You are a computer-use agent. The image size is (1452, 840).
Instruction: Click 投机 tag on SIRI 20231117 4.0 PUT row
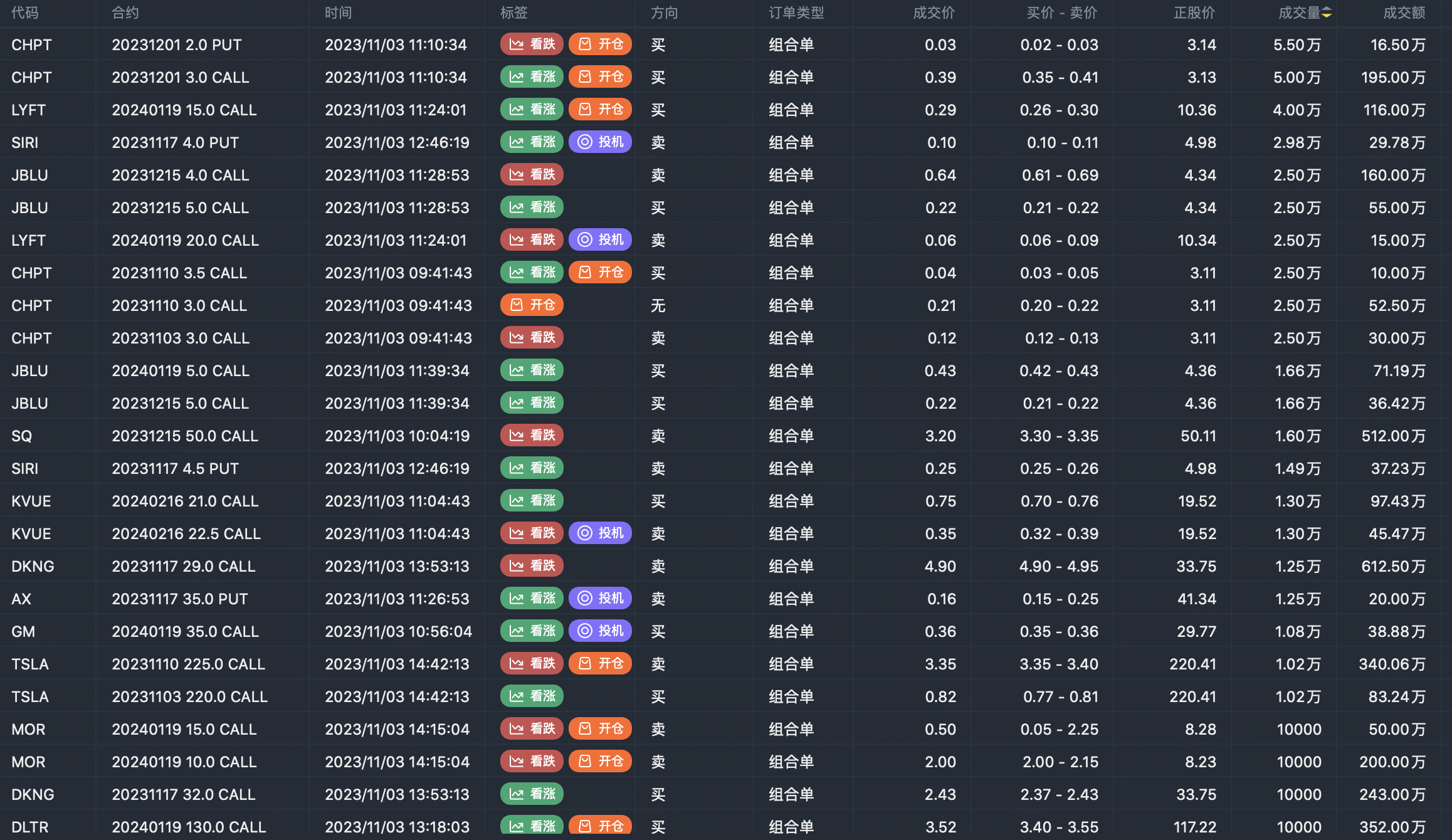click(x=600, y=142)
